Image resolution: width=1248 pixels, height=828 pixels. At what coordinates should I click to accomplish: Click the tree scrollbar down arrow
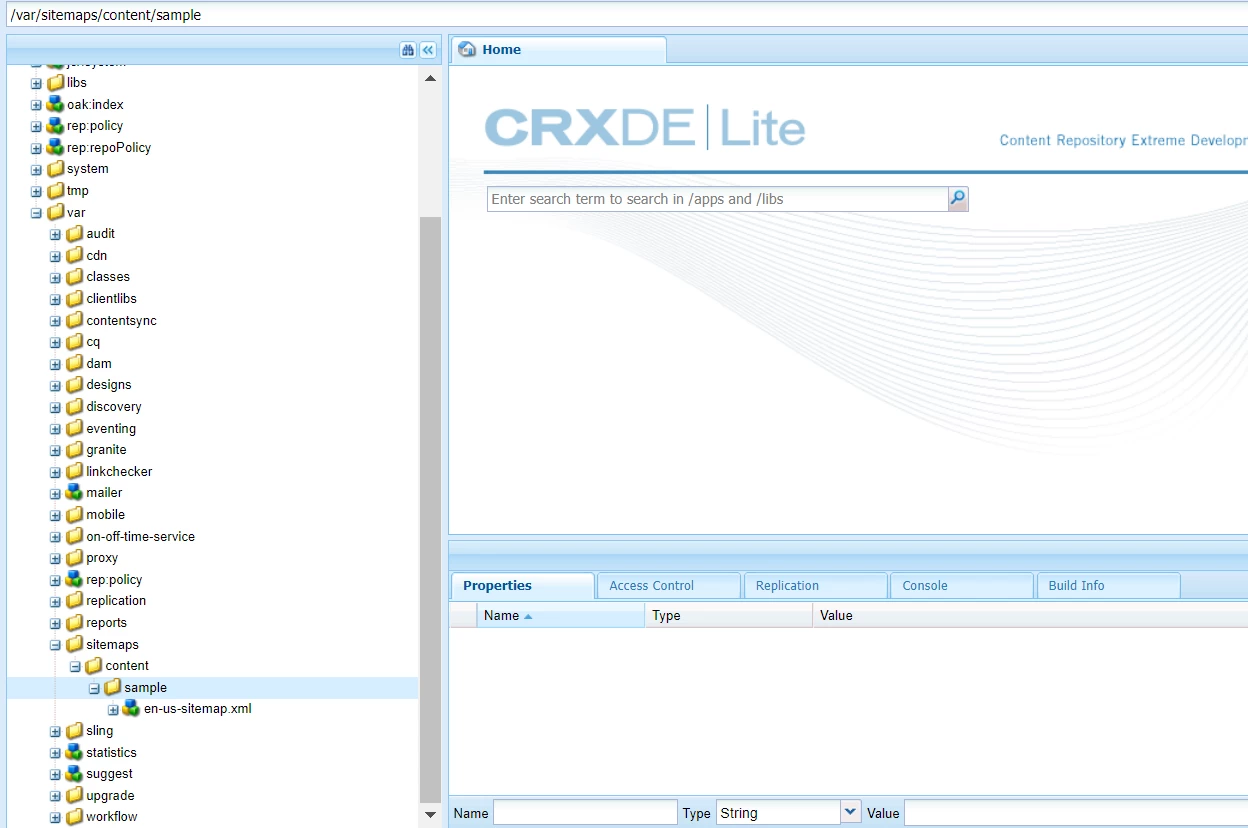coord(430,815)
